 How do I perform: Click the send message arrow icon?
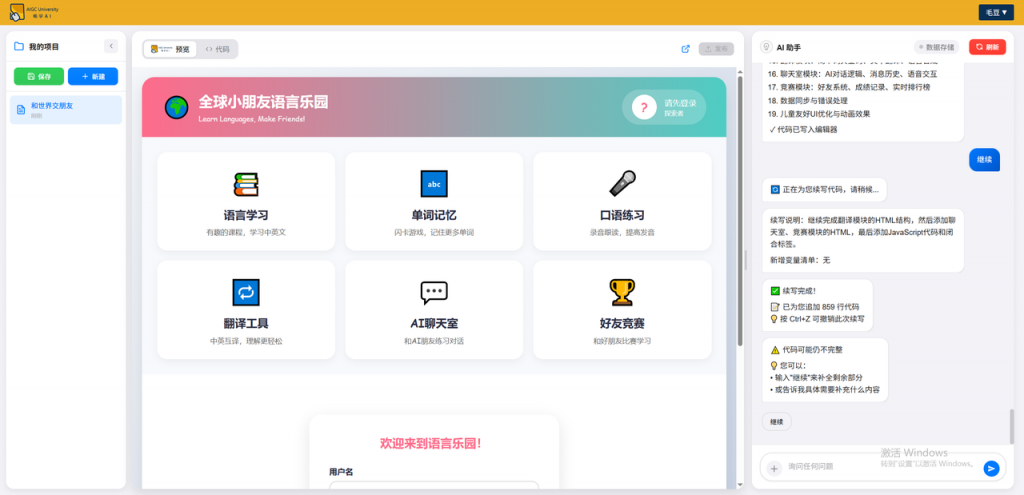click(x=991, y=467)
